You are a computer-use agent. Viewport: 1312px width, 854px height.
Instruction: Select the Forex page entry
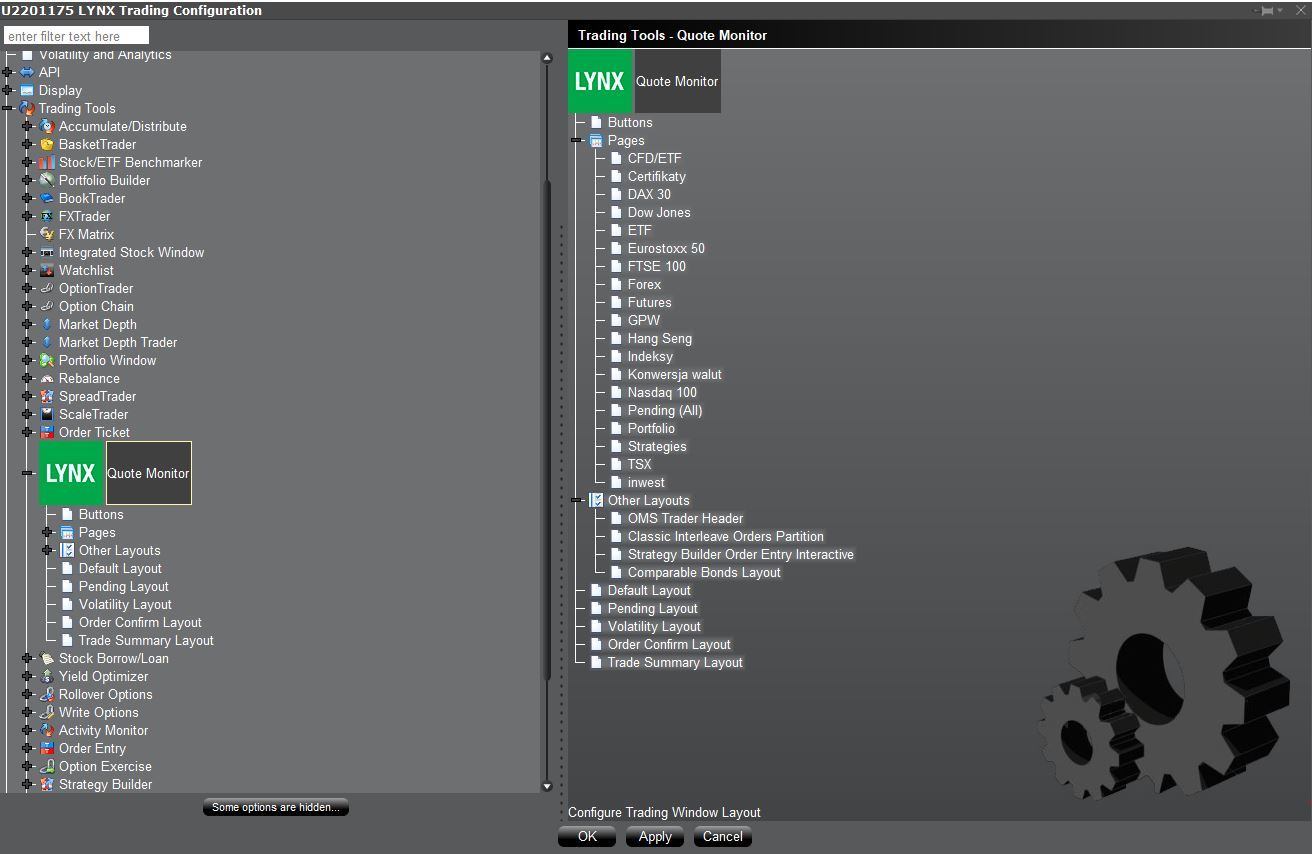644,284
